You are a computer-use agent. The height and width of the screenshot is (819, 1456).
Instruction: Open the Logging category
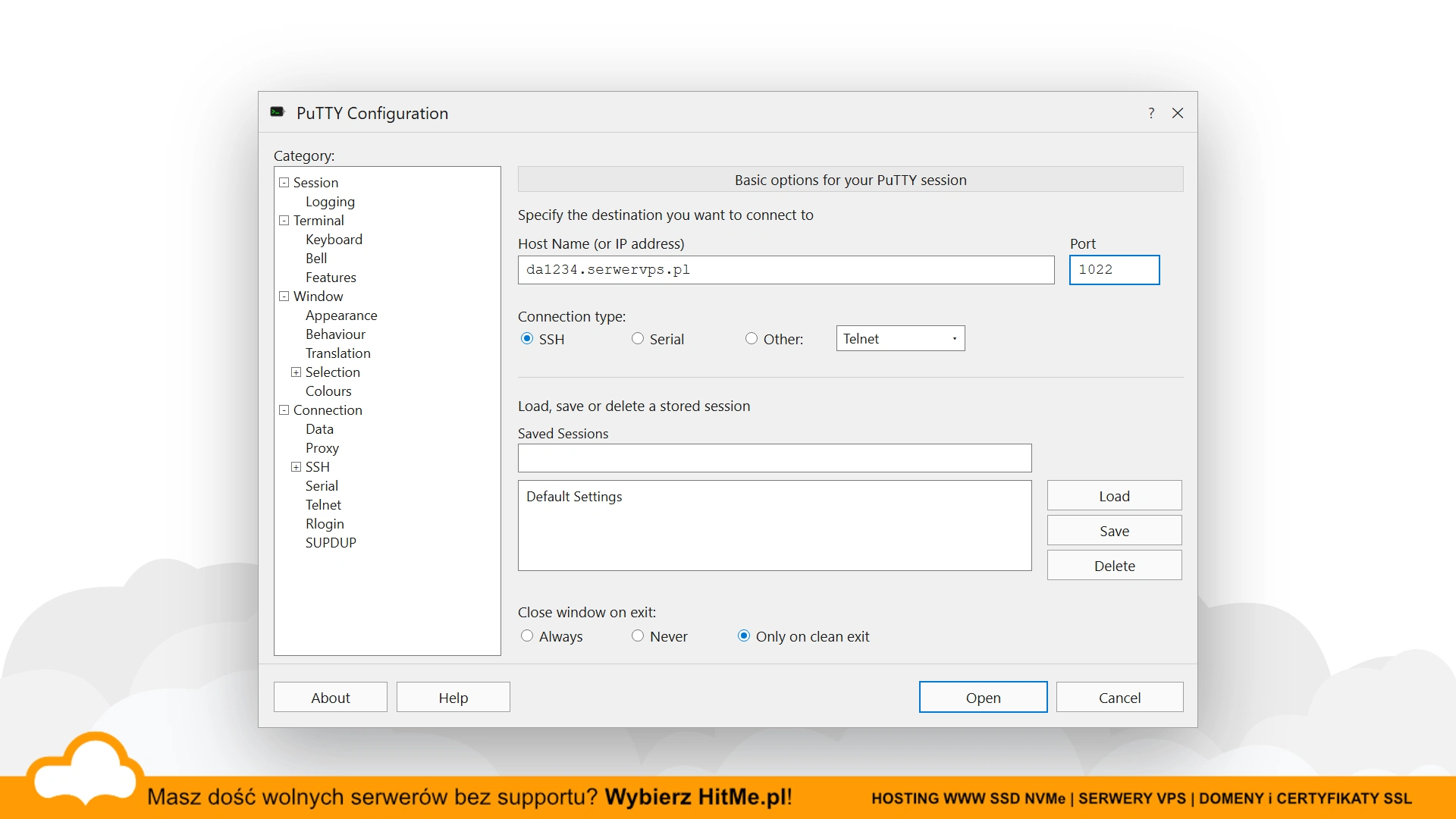330,202
